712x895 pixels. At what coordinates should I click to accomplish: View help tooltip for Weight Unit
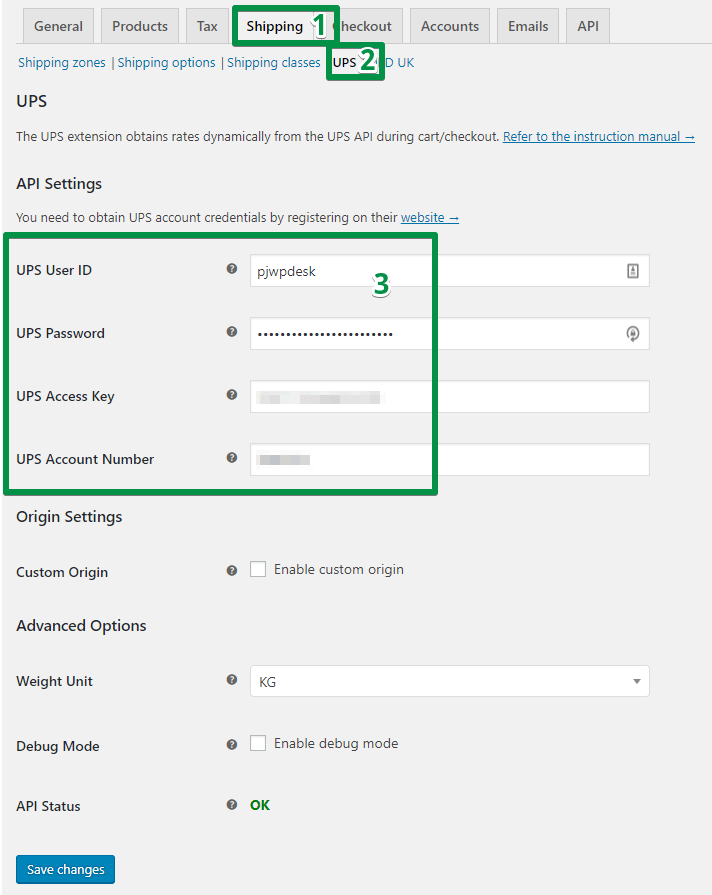click(232, 679)
